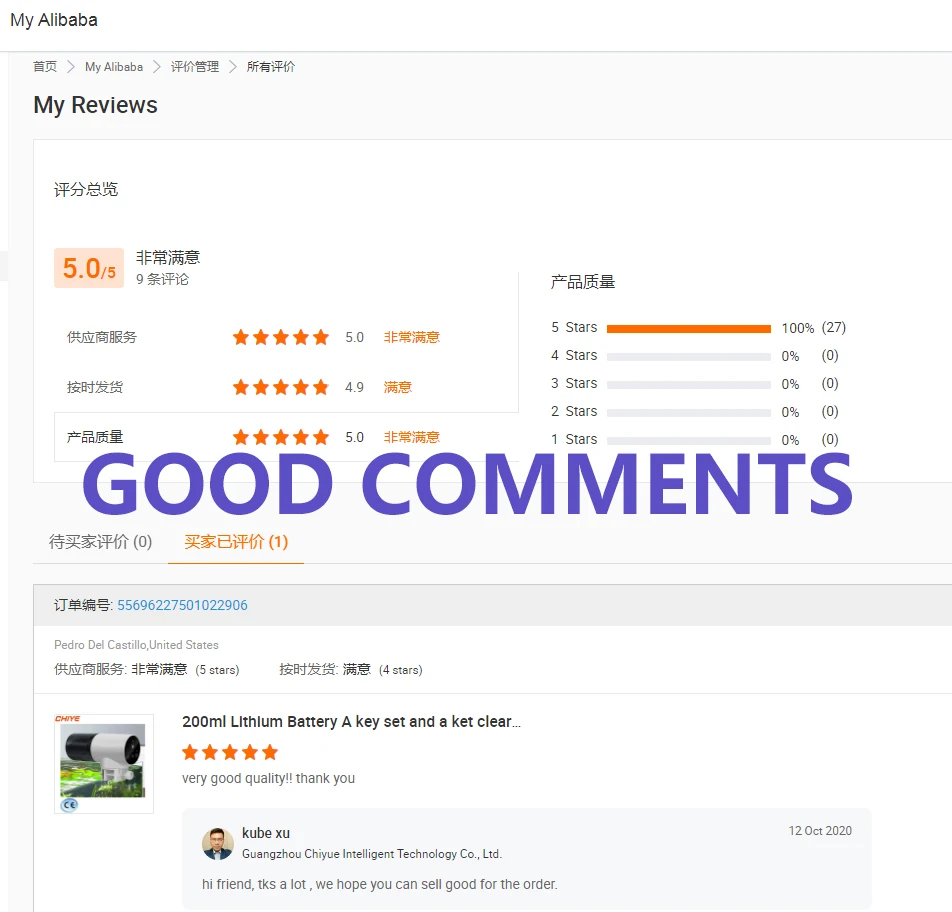
Task: Click the 4 Stars rating bar
Action: point(688,356)
